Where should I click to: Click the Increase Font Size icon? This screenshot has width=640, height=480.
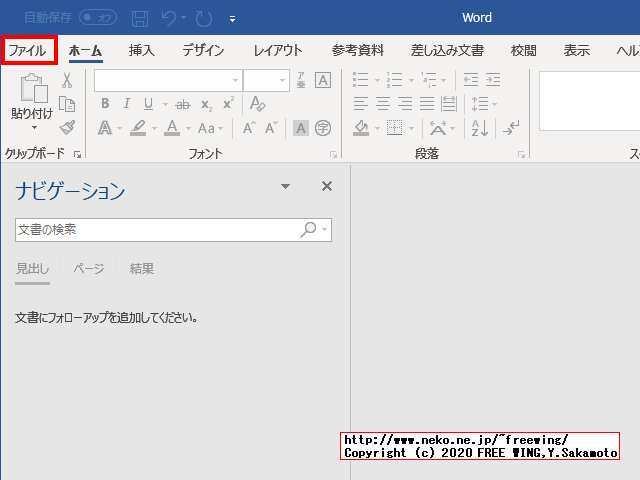tap(249, 128)
